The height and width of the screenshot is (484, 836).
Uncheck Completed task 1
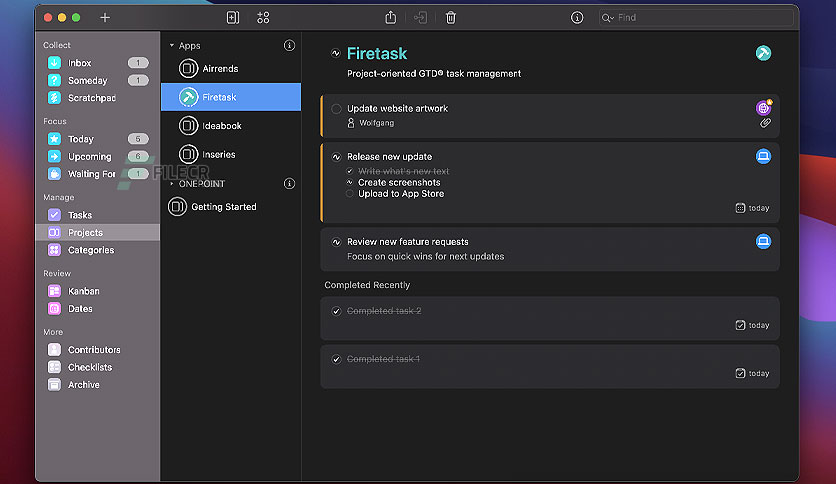[x=336, y=359]
